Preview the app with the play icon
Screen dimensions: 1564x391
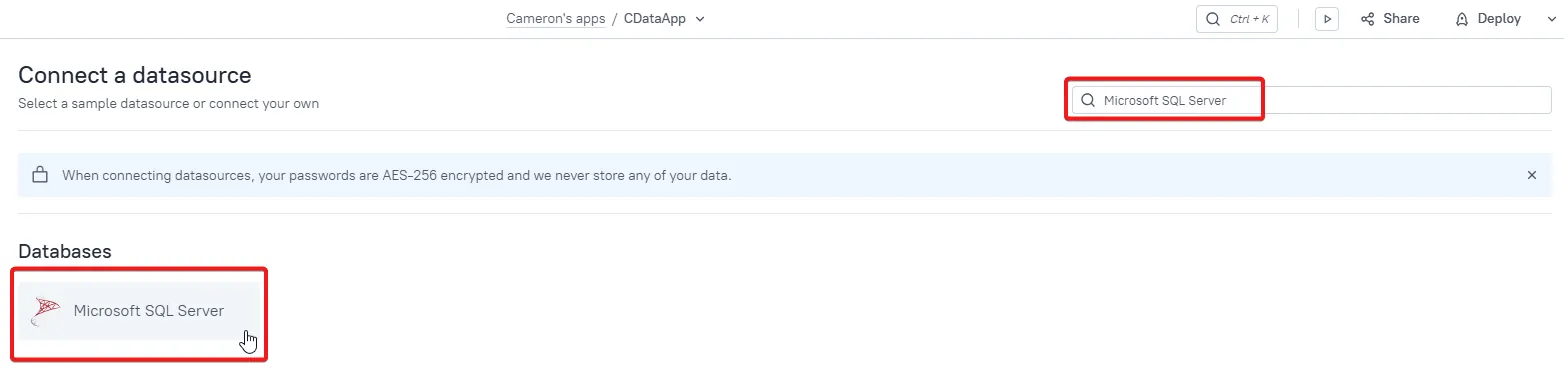[x=1327, y=19]
